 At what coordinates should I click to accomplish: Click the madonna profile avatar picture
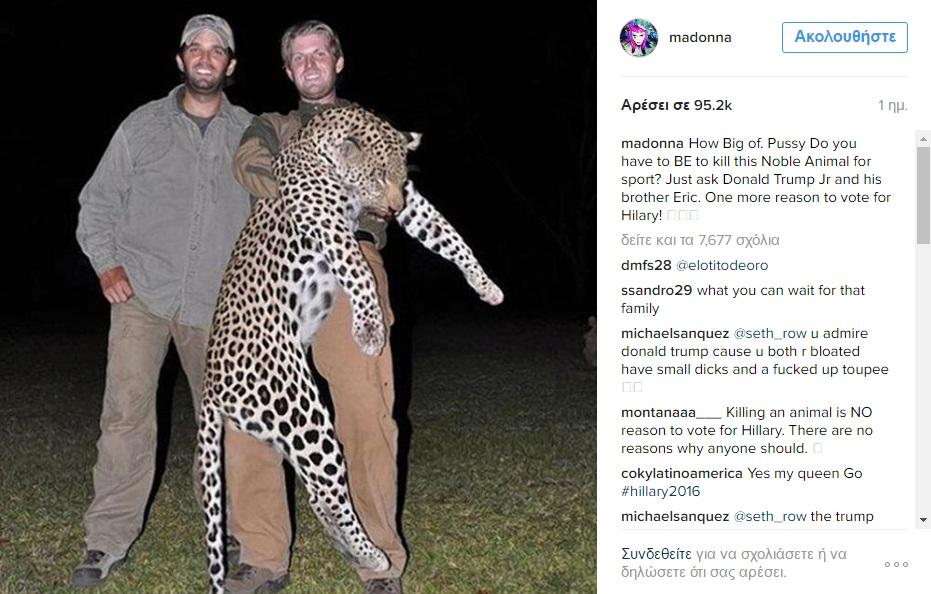click(638, 38)
